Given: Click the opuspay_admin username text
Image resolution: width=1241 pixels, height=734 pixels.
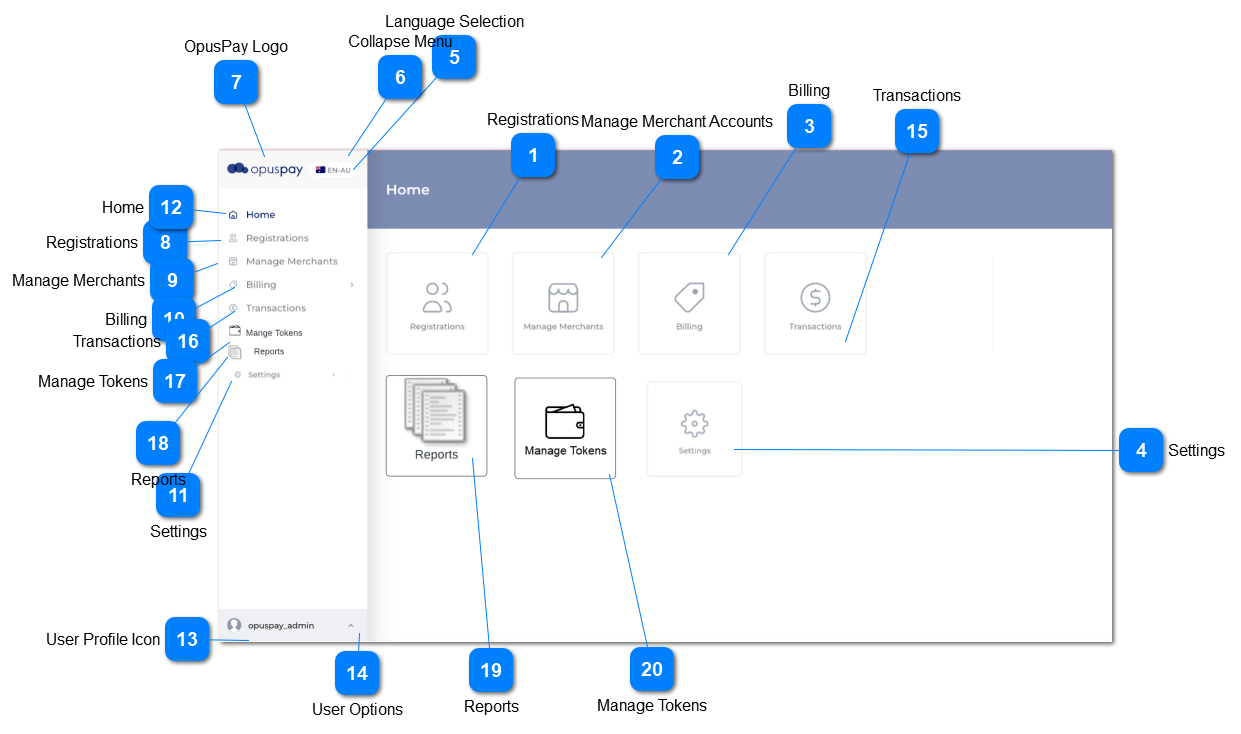Looking at the screenshot, I should tap(281, 626).
